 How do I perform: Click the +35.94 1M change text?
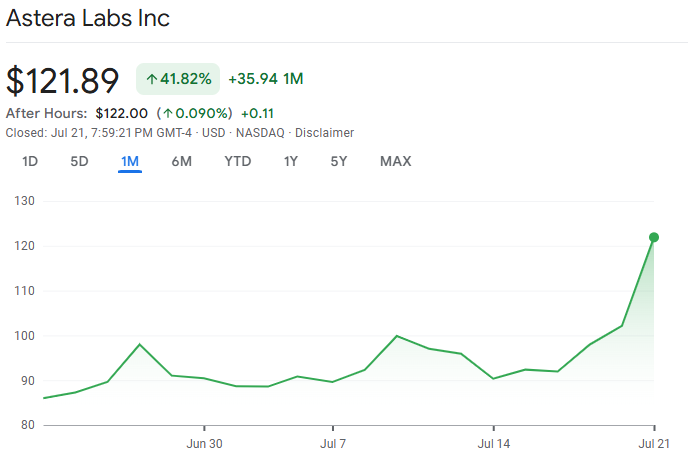[266, 79]
